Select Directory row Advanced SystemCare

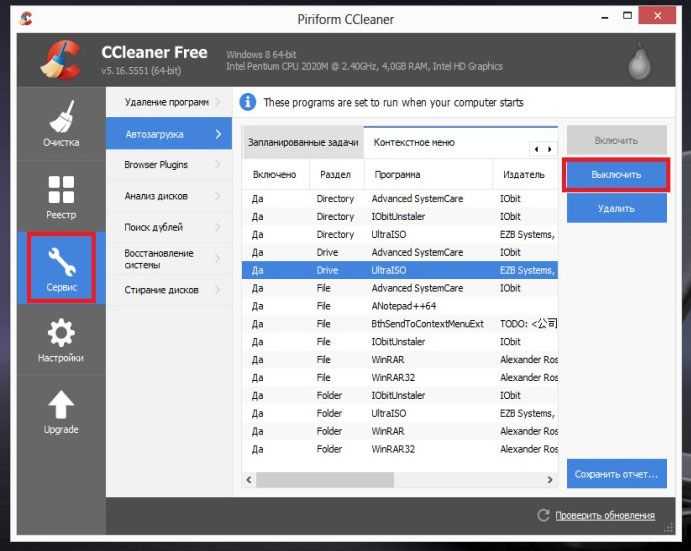[x=400, y=199]
